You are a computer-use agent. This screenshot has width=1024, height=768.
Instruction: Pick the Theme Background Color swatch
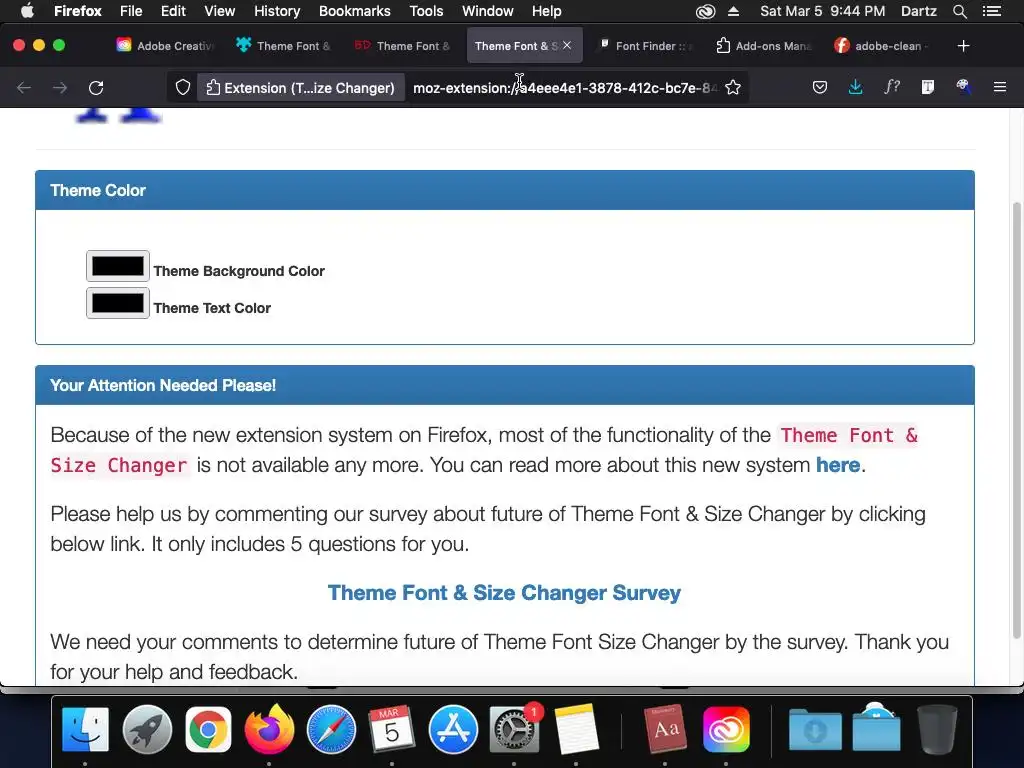coord(118,266)
